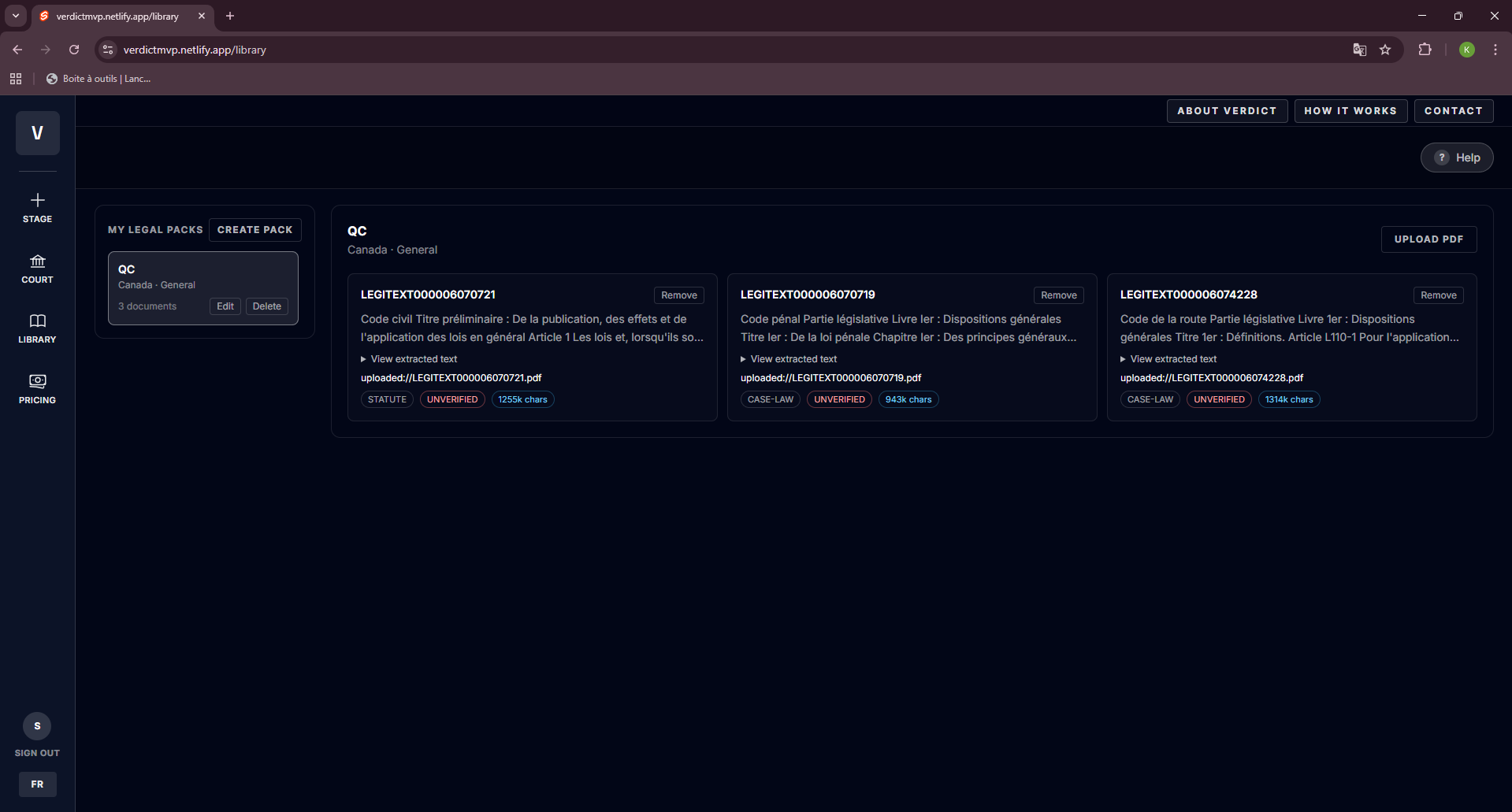This screenshot has width=1512, height=812.
Task: Click the 1314k chars badge
Action: (1289, 399)
